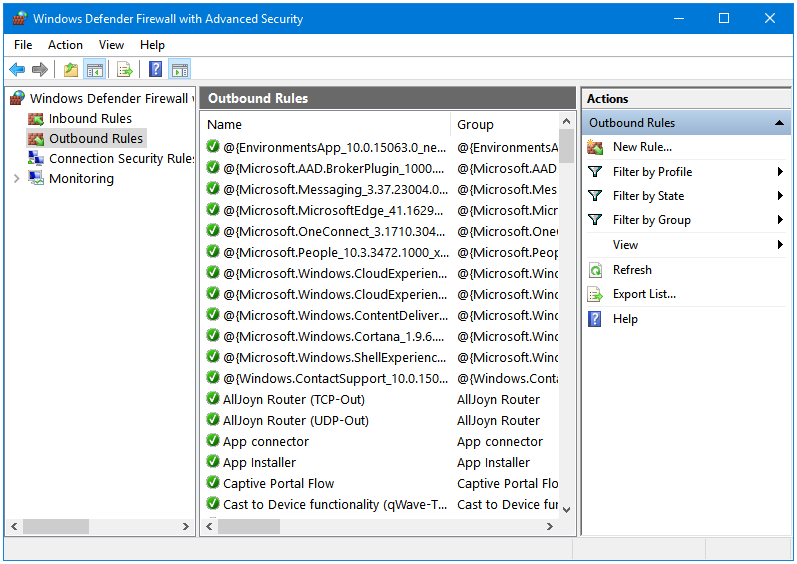
Task: Select the AllJoyn Router (UDP-Out) rule
Action: tap(295, 421)
